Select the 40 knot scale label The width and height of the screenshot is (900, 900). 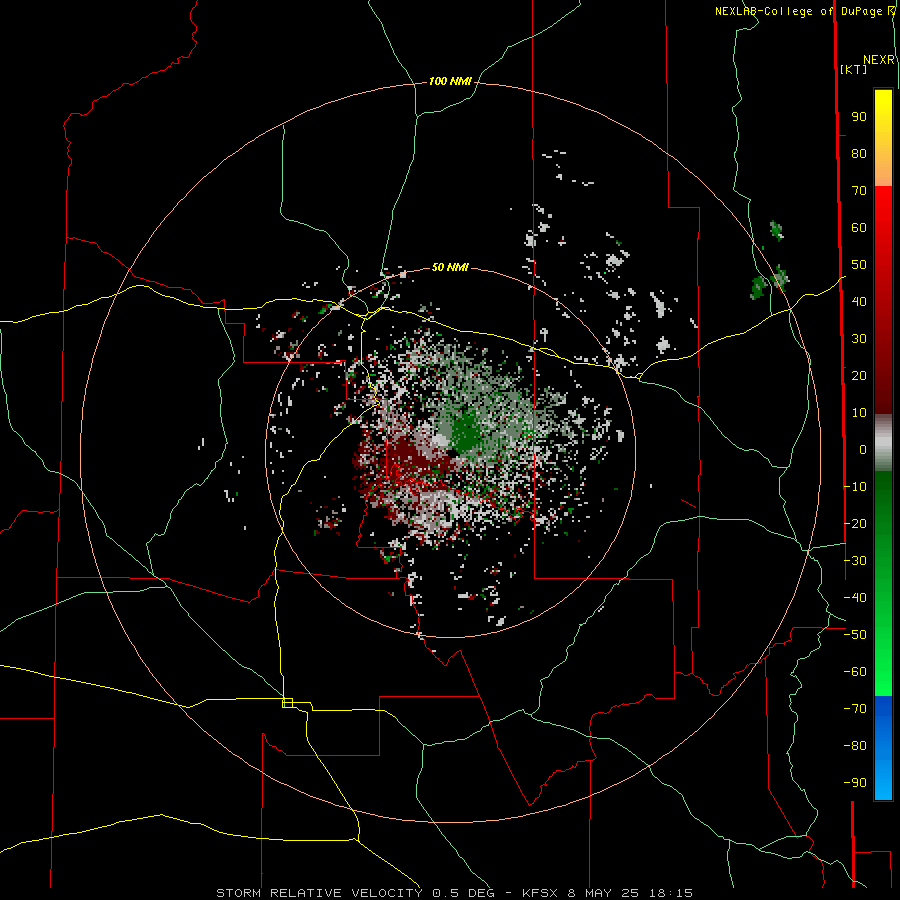click(x=859, y=302)
